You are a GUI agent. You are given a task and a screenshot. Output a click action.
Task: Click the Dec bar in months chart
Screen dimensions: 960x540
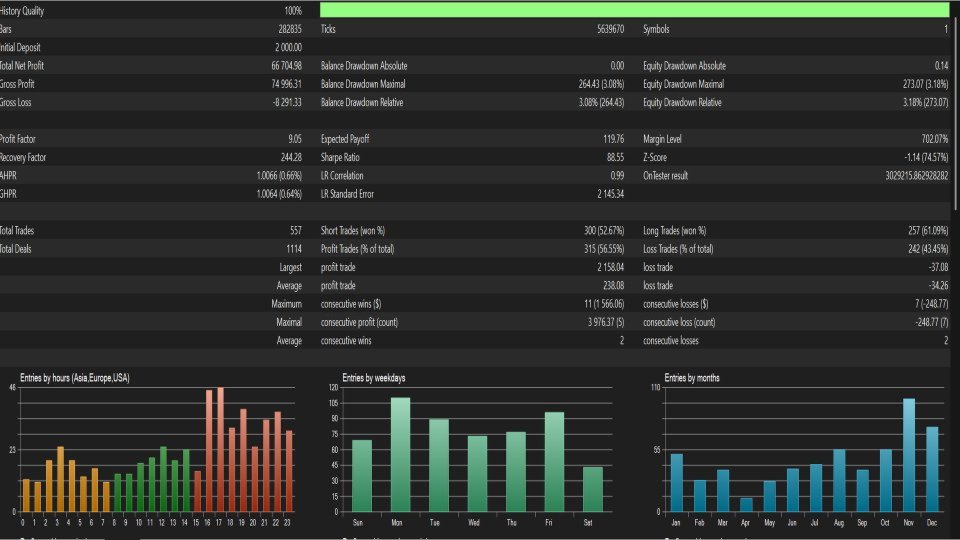coord(932,470)
